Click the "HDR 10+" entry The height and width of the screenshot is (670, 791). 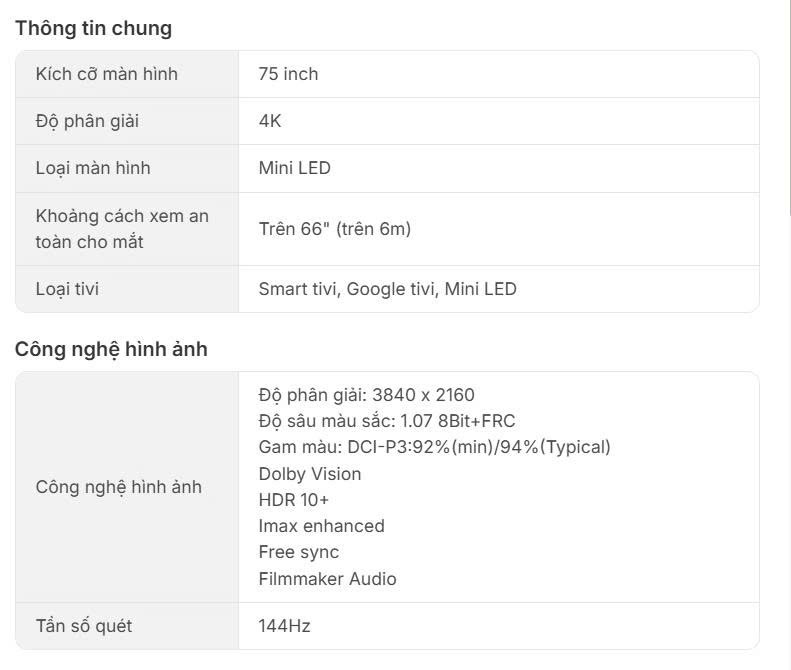pyautogui.click(x=293, y=500)
